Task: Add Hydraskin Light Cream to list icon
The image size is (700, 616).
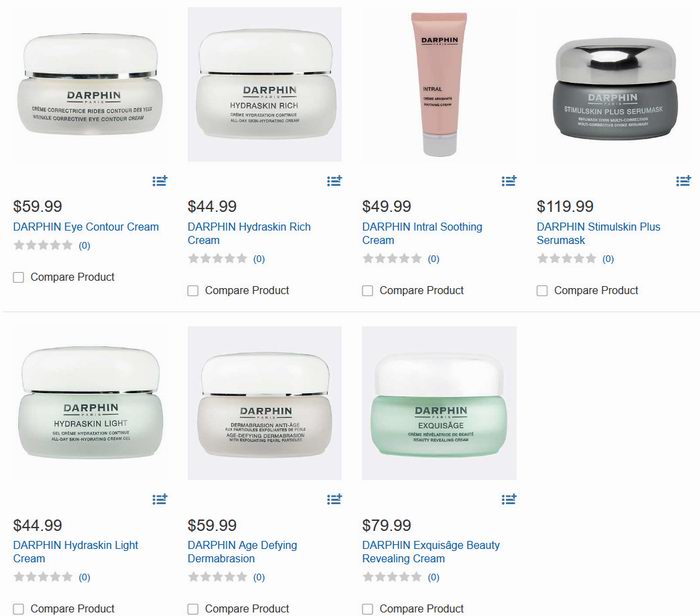Action: coord(160,499)
